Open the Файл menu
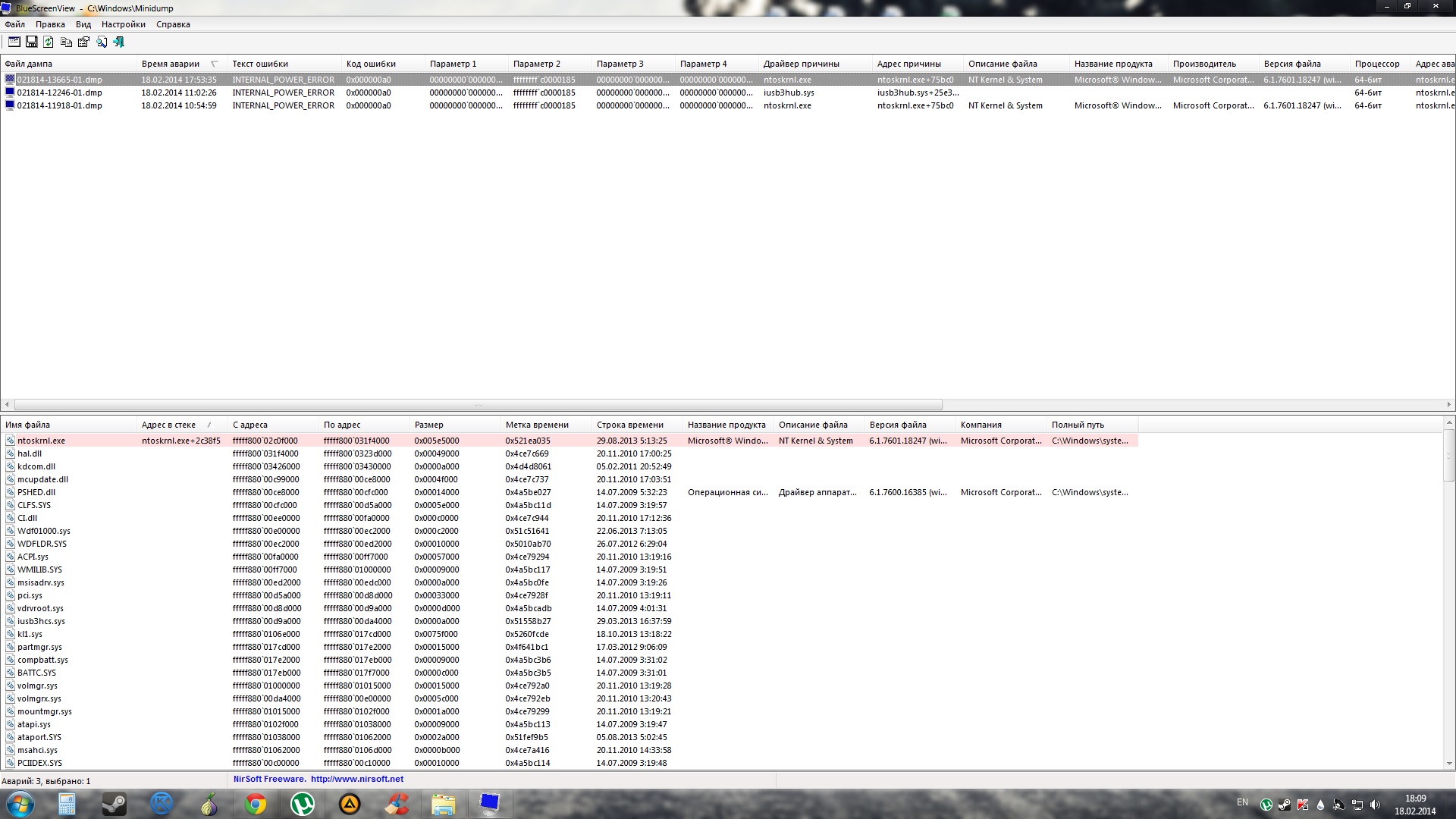Image resolution: width=1456 pixels, height=819 pixels. (x=14, y=24)
